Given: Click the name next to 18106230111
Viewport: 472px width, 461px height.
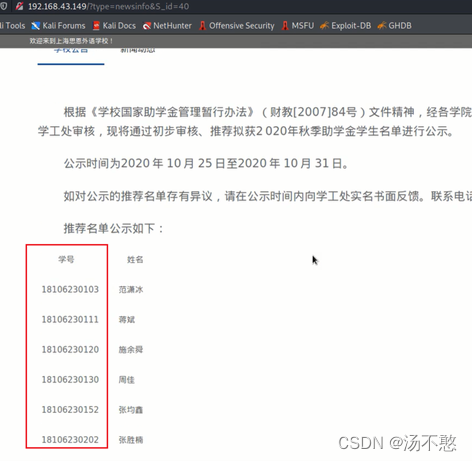Looking at the screenshot, I should click(127, 320).
